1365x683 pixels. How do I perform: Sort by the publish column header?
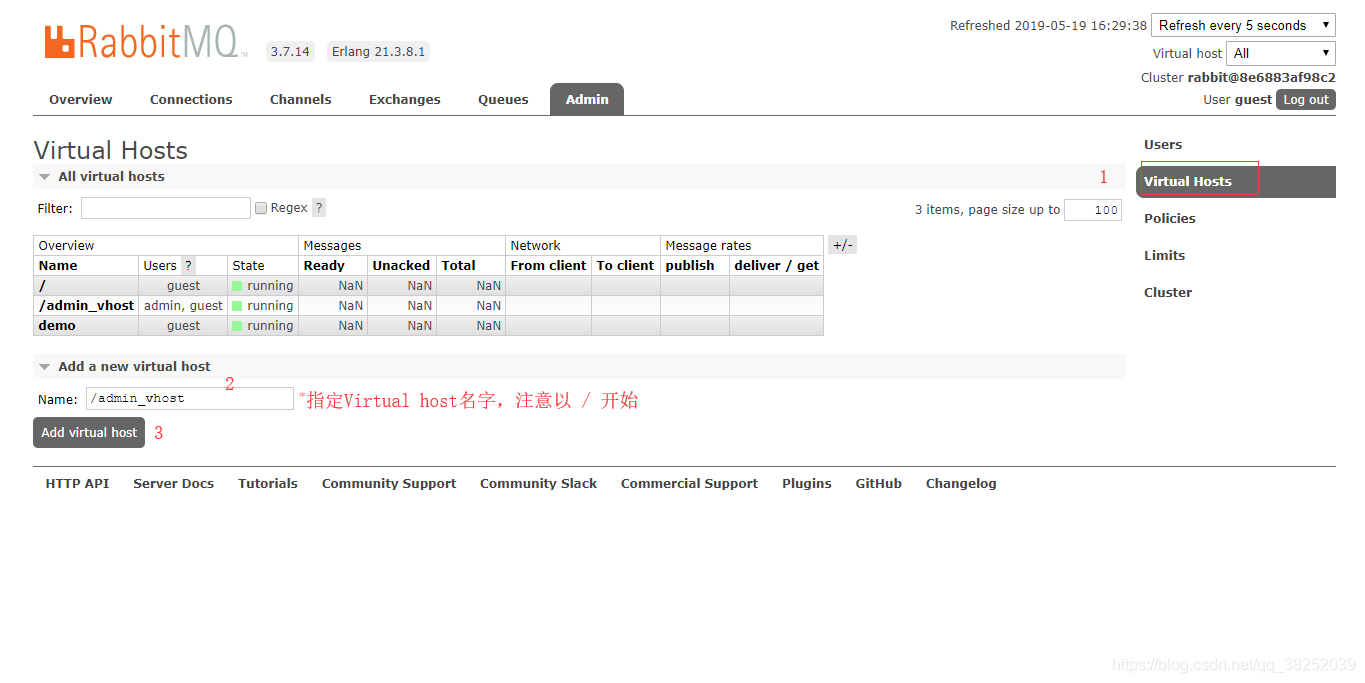coord(690,266)
